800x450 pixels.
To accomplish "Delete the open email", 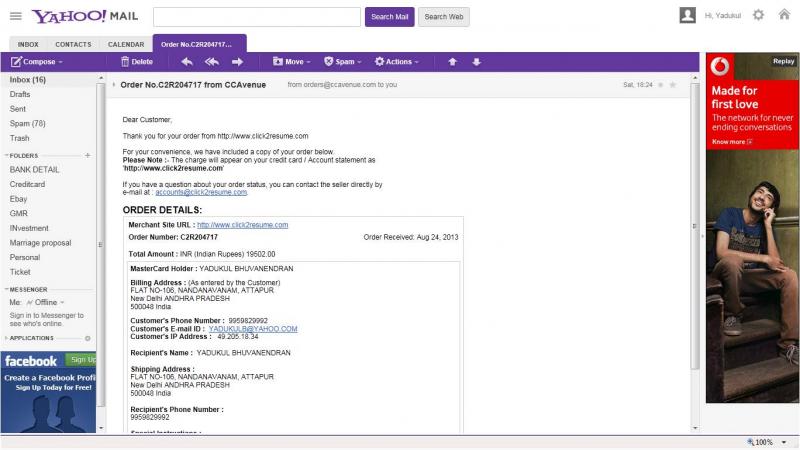I will click(137, 62).
